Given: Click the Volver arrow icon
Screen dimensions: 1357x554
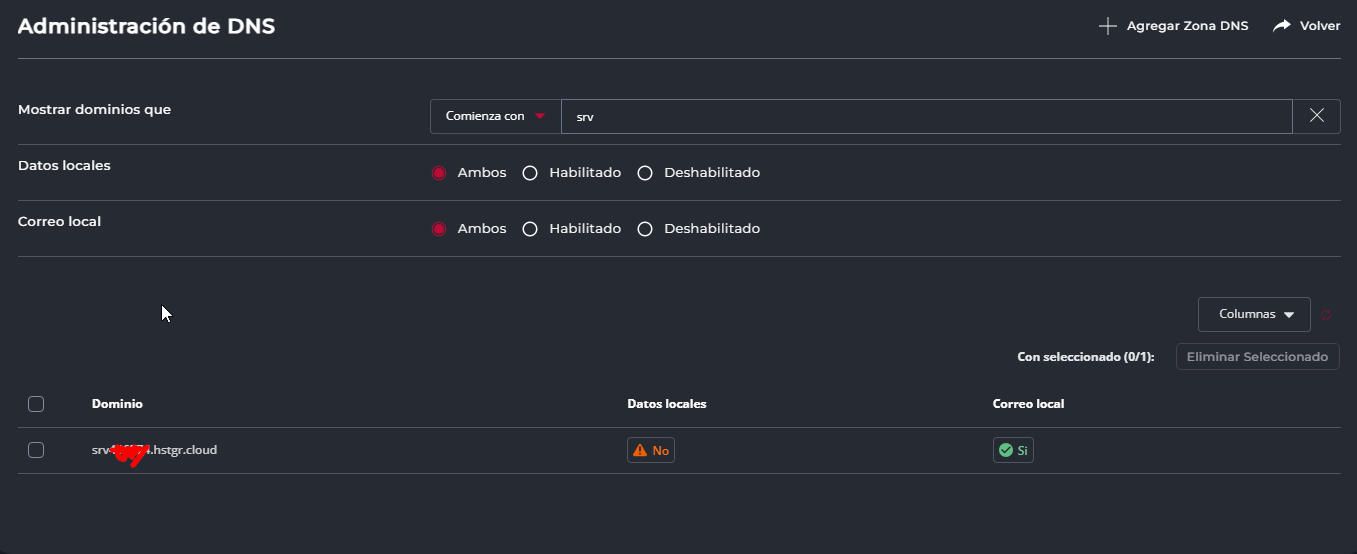Looking at the screenshot, I should [1282, 27].
